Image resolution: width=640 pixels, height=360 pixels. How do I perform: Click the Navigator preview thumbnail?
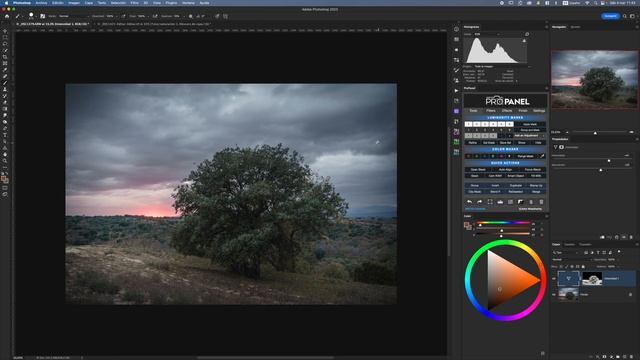click(594, 79)
